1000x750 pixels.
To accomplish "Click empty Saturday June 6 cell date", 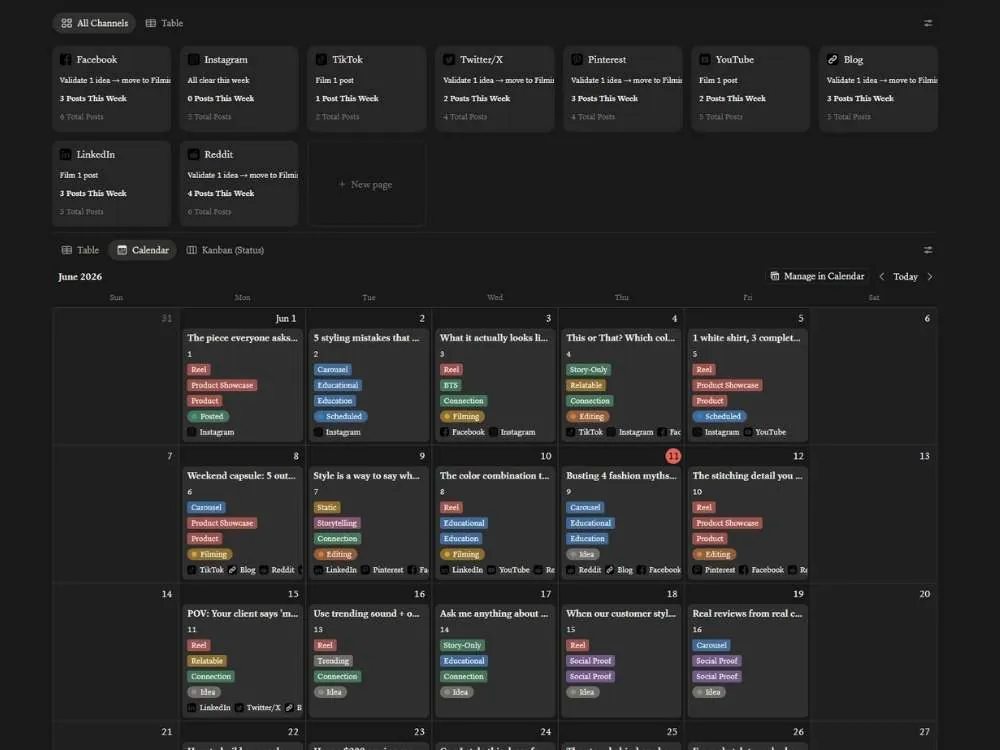I will (927, 318).
